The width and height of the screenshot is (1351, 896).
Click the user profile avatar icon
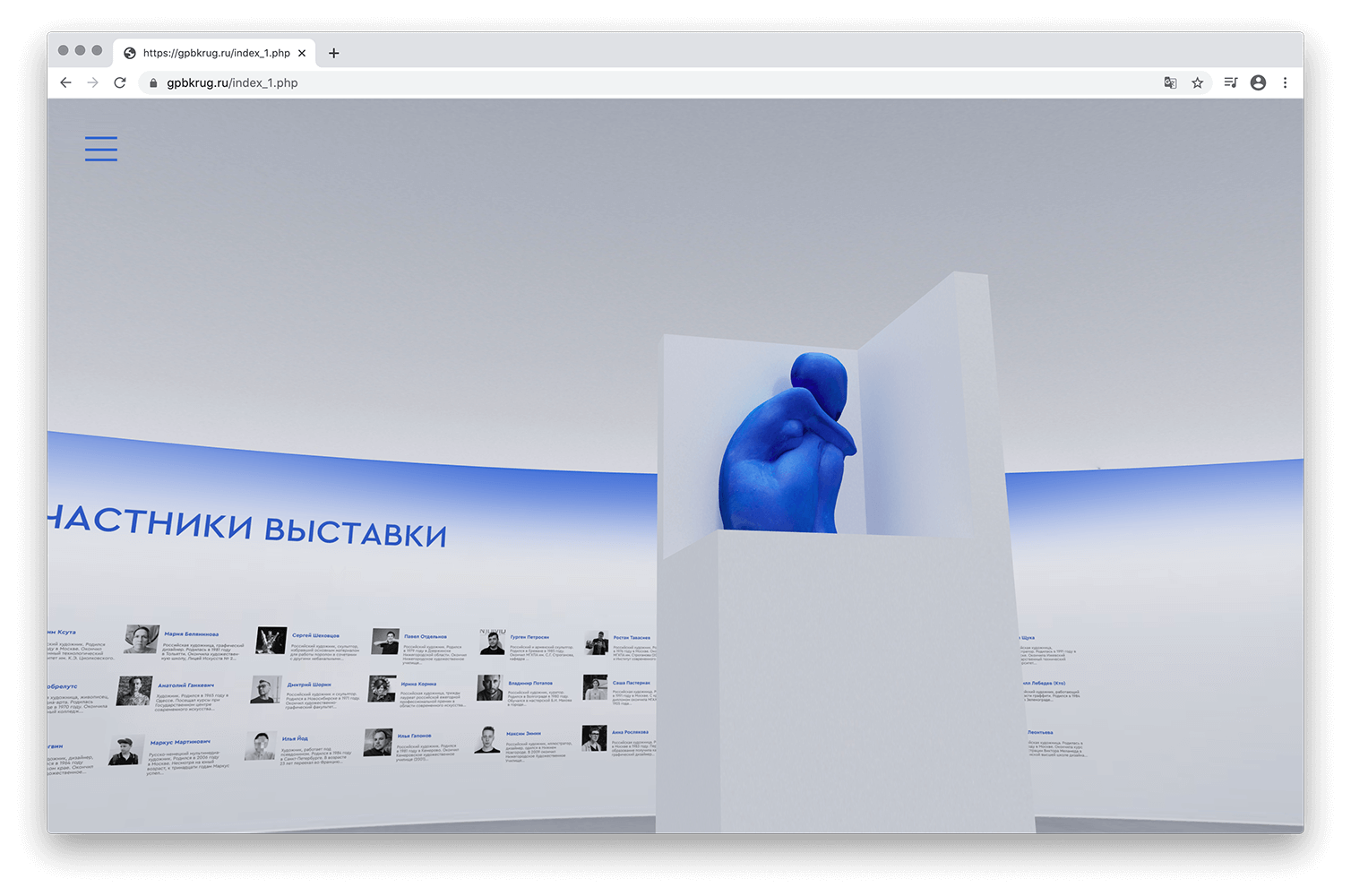point(1258,82)
